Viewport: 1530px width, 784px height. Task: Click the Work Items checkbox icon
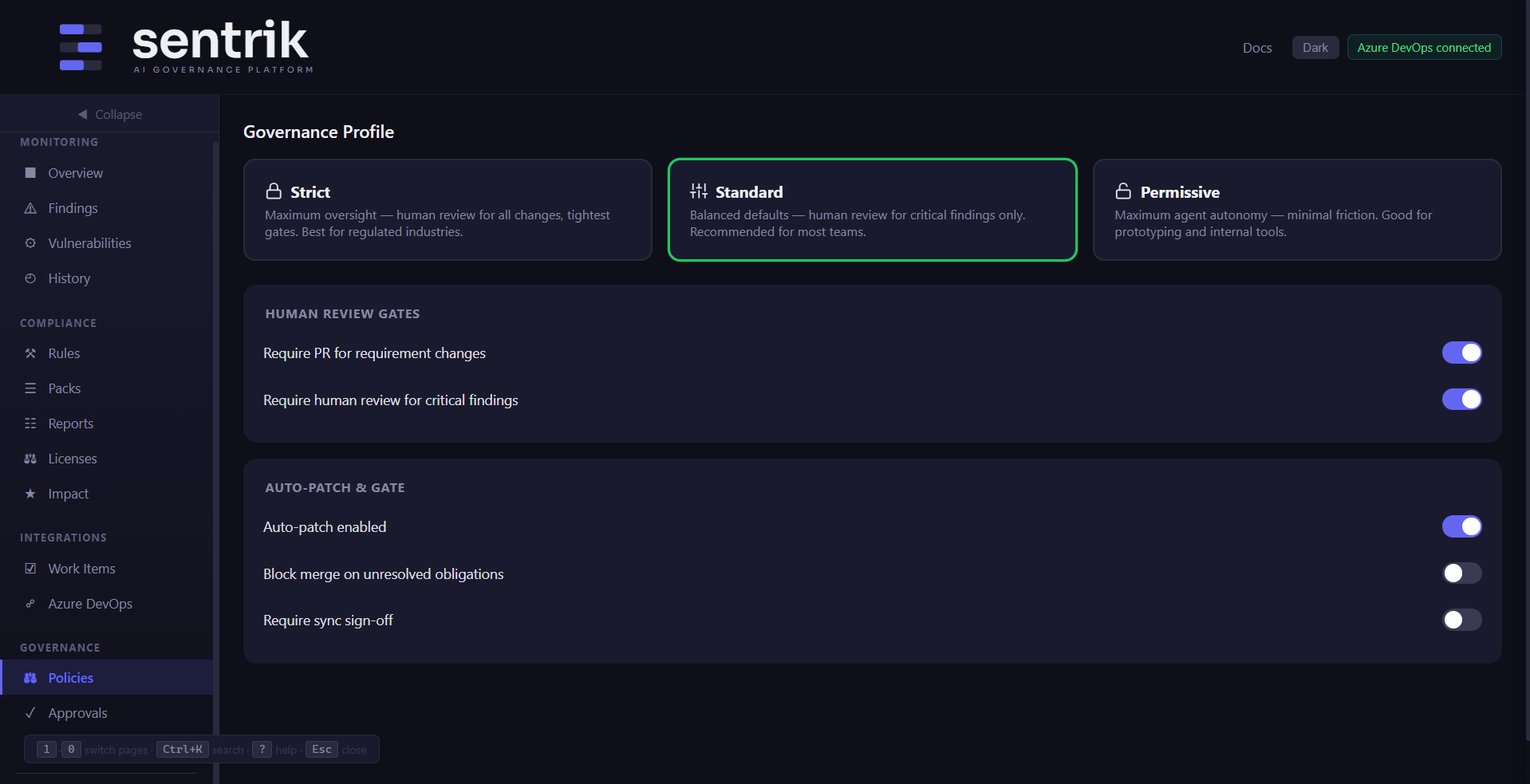tap(30, 569)
